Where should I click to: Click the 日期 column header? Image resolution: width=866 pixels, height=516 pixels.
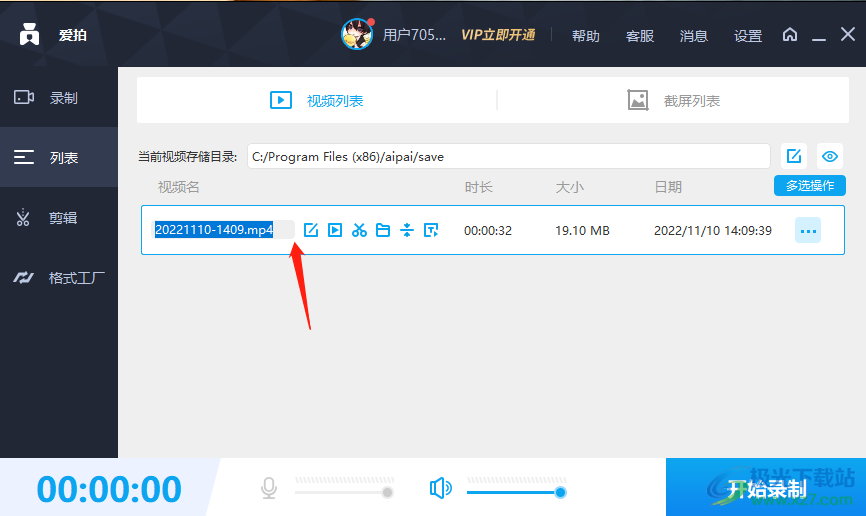tap(668, 187)
